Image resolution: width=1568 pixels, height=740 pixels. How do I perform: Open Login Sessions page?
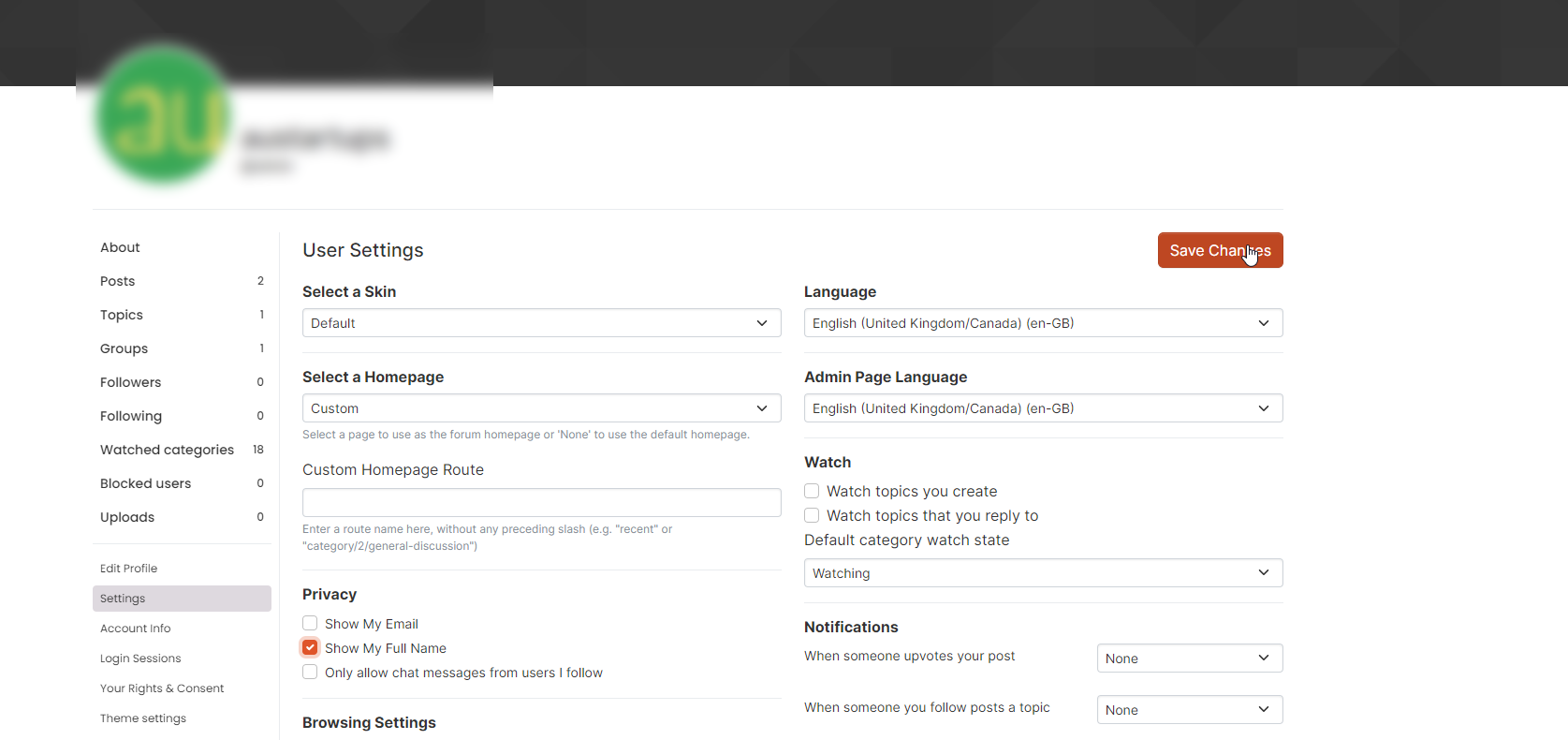coord(140,659)
